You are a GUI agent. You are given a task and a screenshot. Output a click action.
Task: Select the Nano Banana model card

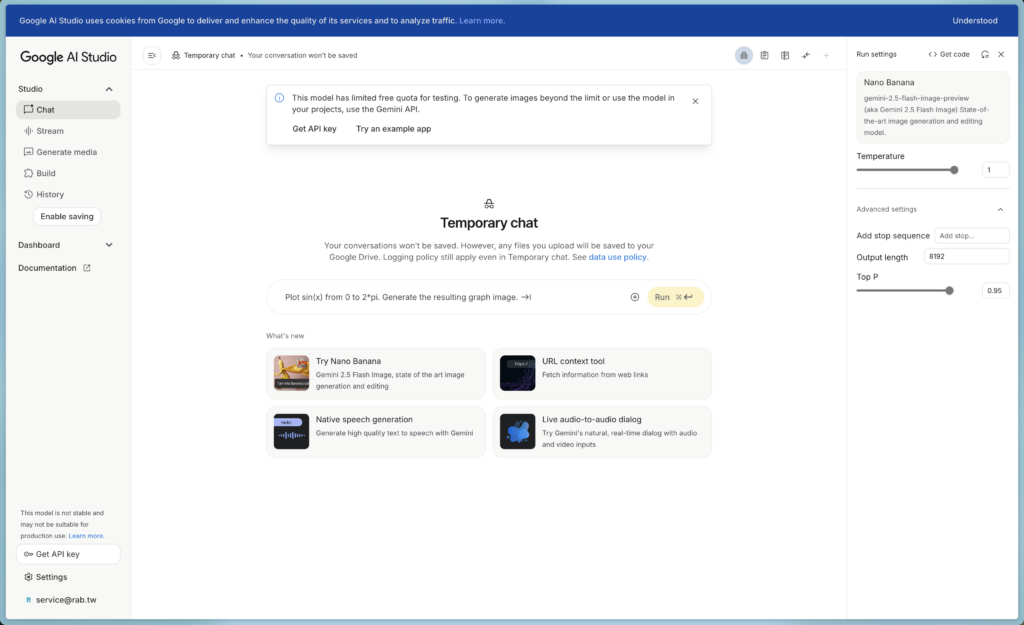click(x=933, y=107)
